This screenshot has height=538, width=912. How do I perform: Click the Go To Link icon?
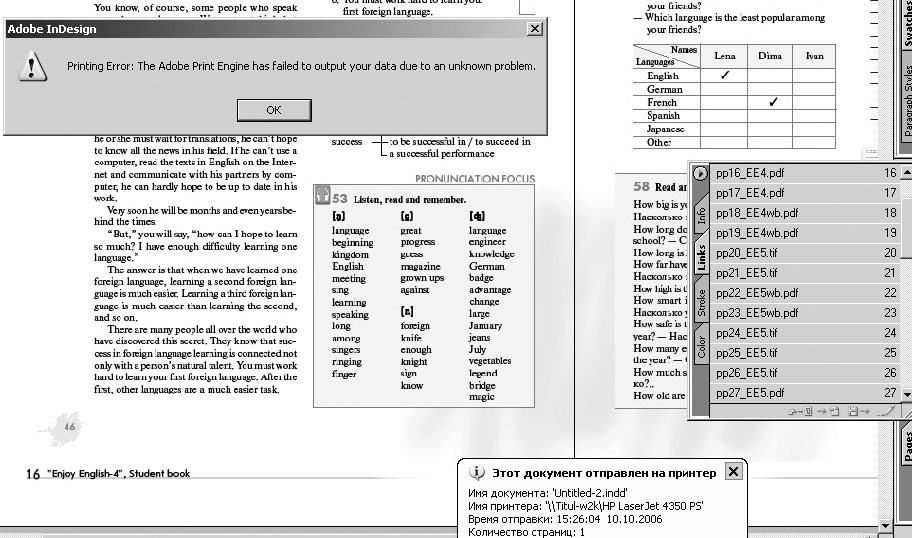[828, 411]
